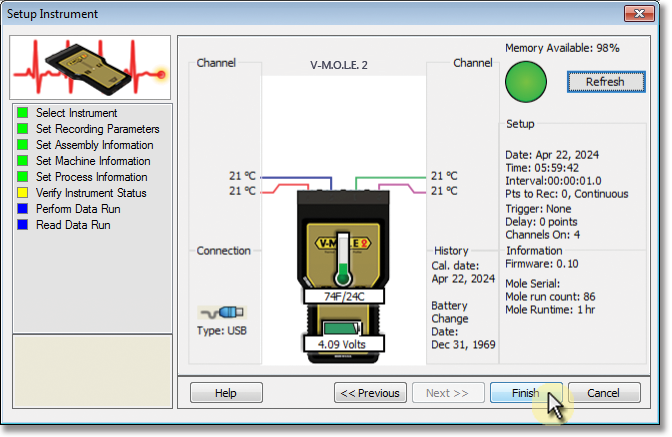The height and width of the screenshot is (437, 672).
Task: Go back with the Previous button
Action: [x=370, y=392]
